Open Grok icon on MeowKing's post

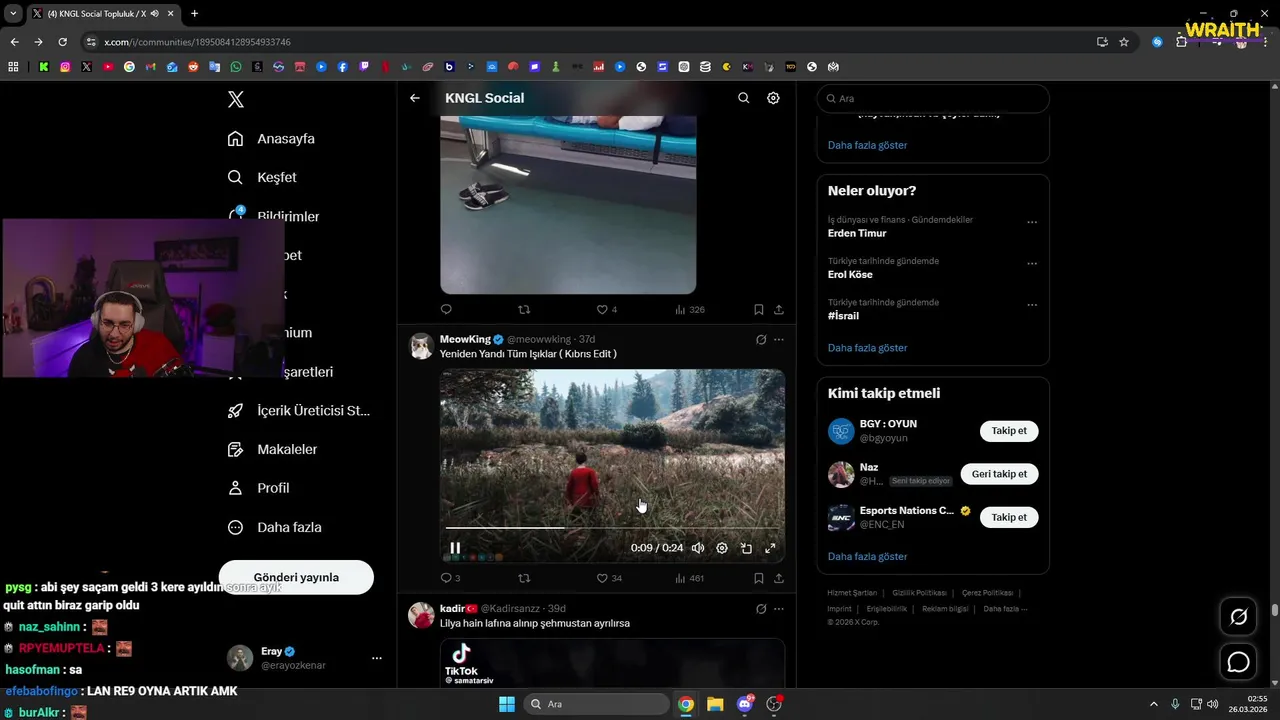click(x=761, y=340)
